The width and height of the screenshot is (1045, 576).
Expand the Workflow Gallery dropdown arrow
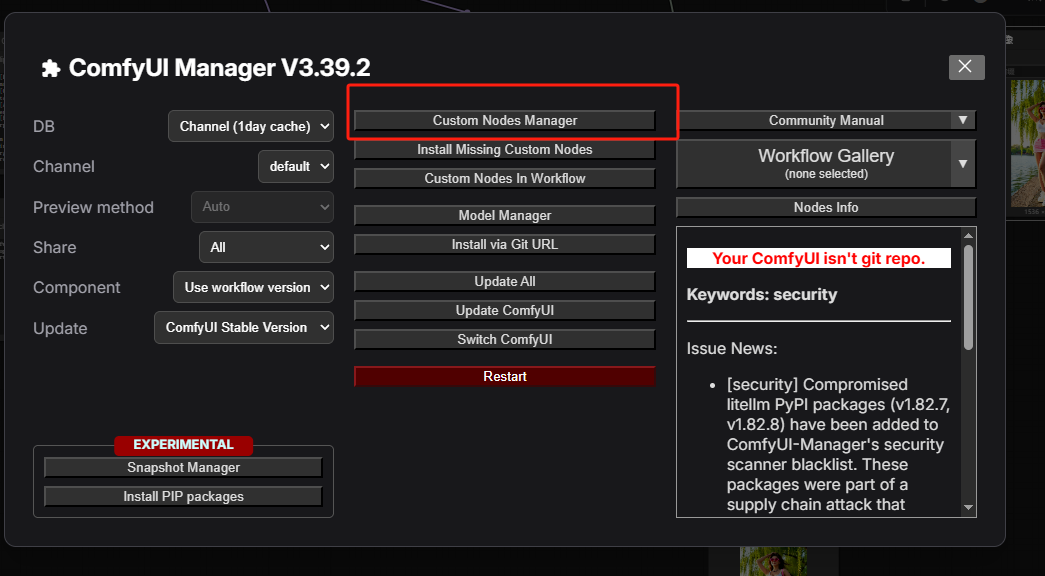coord(962,163)
